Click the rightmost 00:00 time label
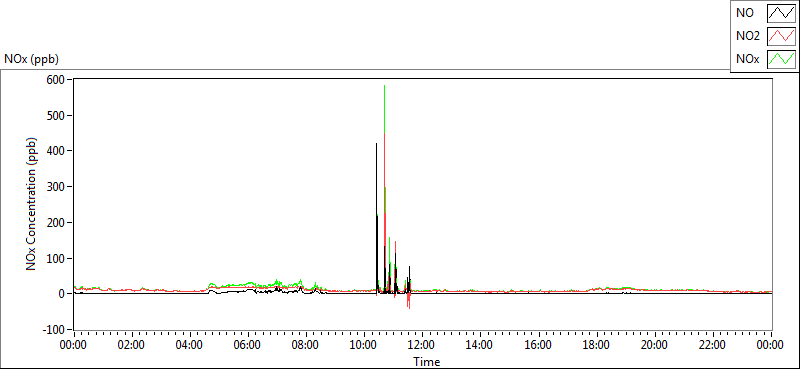The height and width of the screenshot is (369, 800). click(x=771, y=346)
